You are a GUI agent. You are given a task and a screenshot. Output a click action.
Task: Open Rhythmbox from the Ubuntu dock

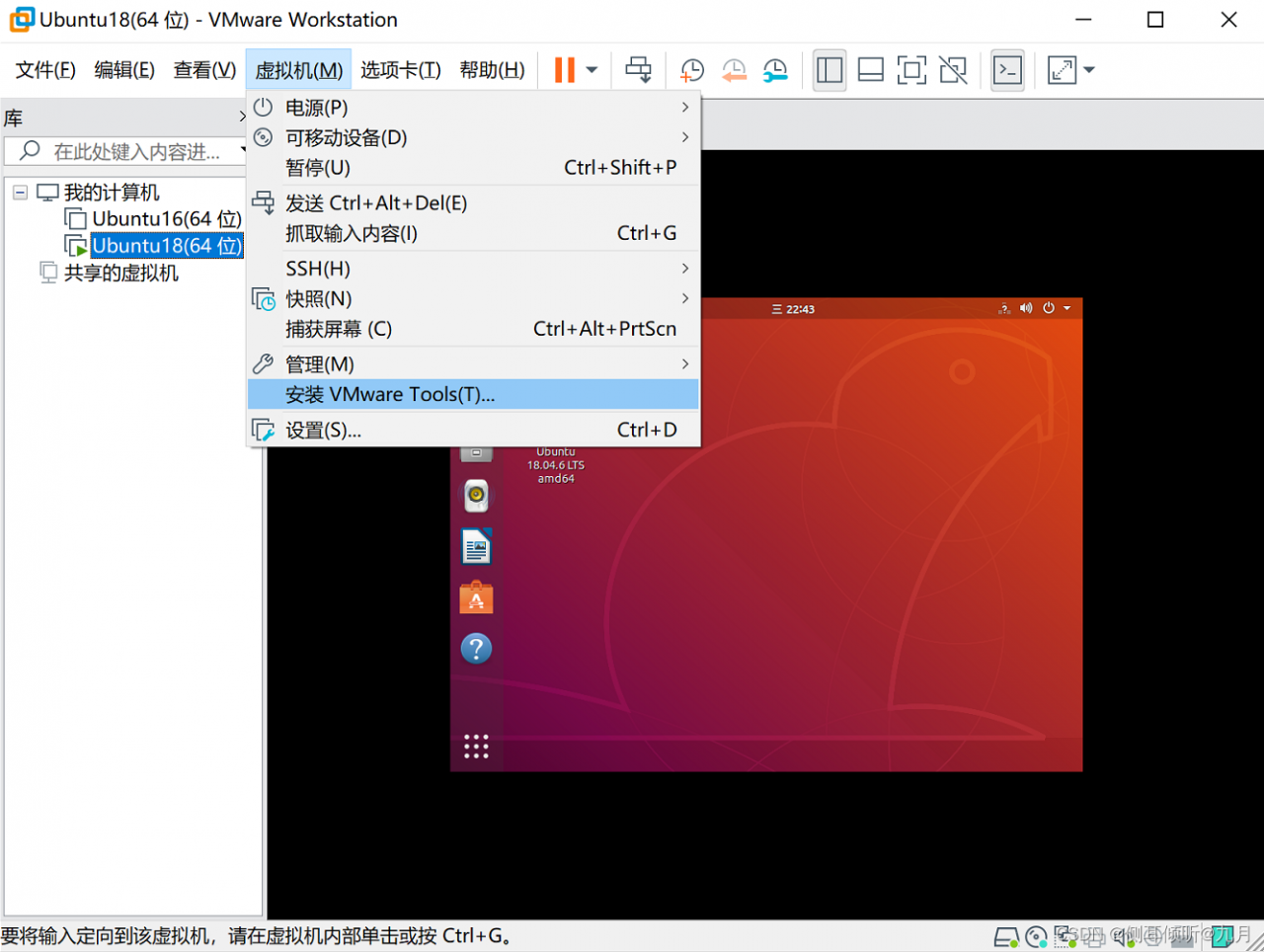pos(476,496)
